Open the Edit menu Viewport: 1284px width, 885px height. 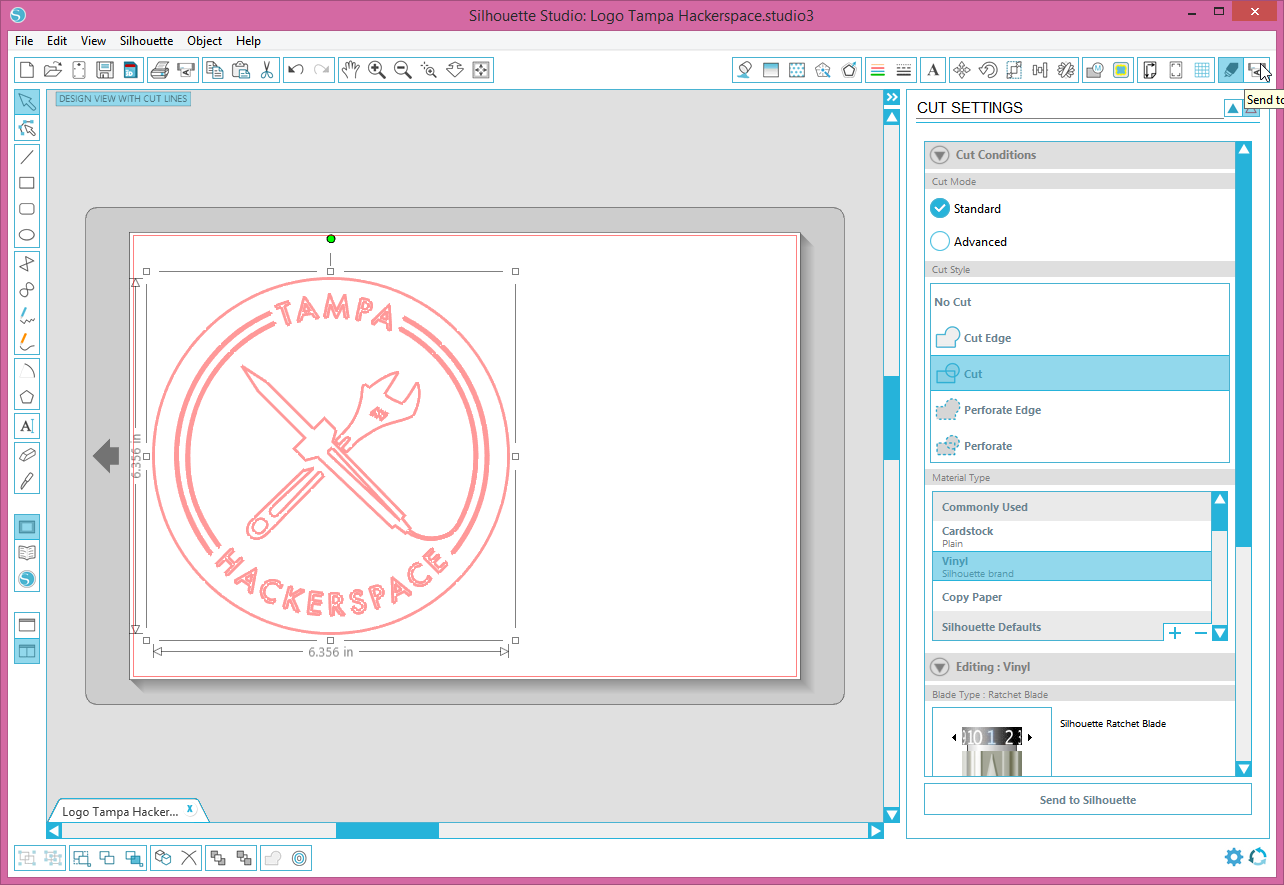(57, 41)
